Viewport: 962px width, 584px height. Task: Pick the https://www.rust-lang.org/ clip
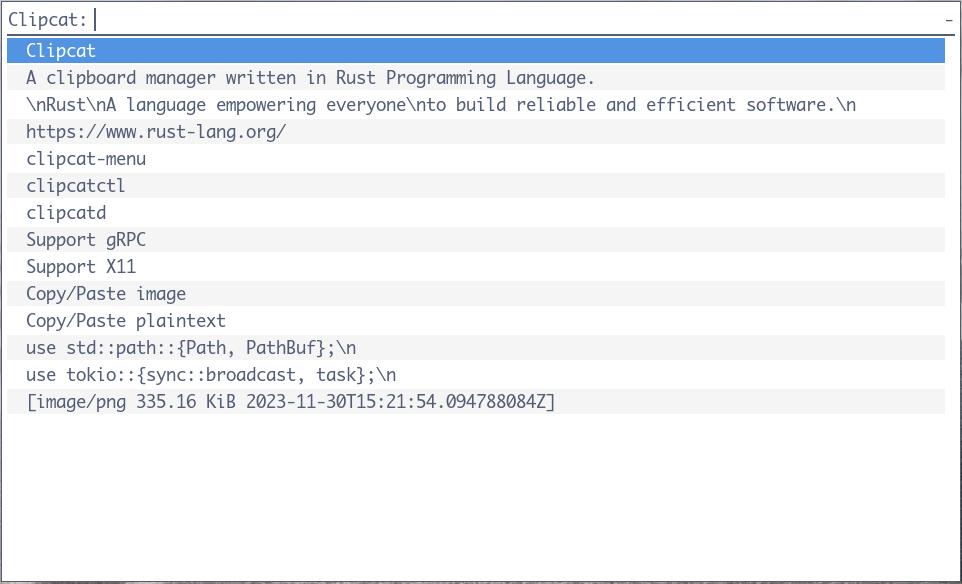click(475, 131)
